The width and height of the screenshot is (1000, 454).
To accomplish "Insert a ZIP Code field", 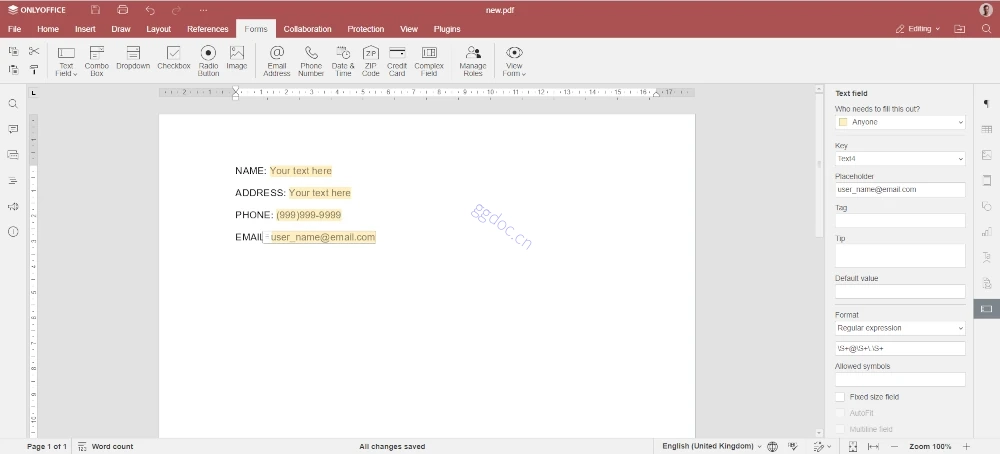I will (x=371, y=61).
